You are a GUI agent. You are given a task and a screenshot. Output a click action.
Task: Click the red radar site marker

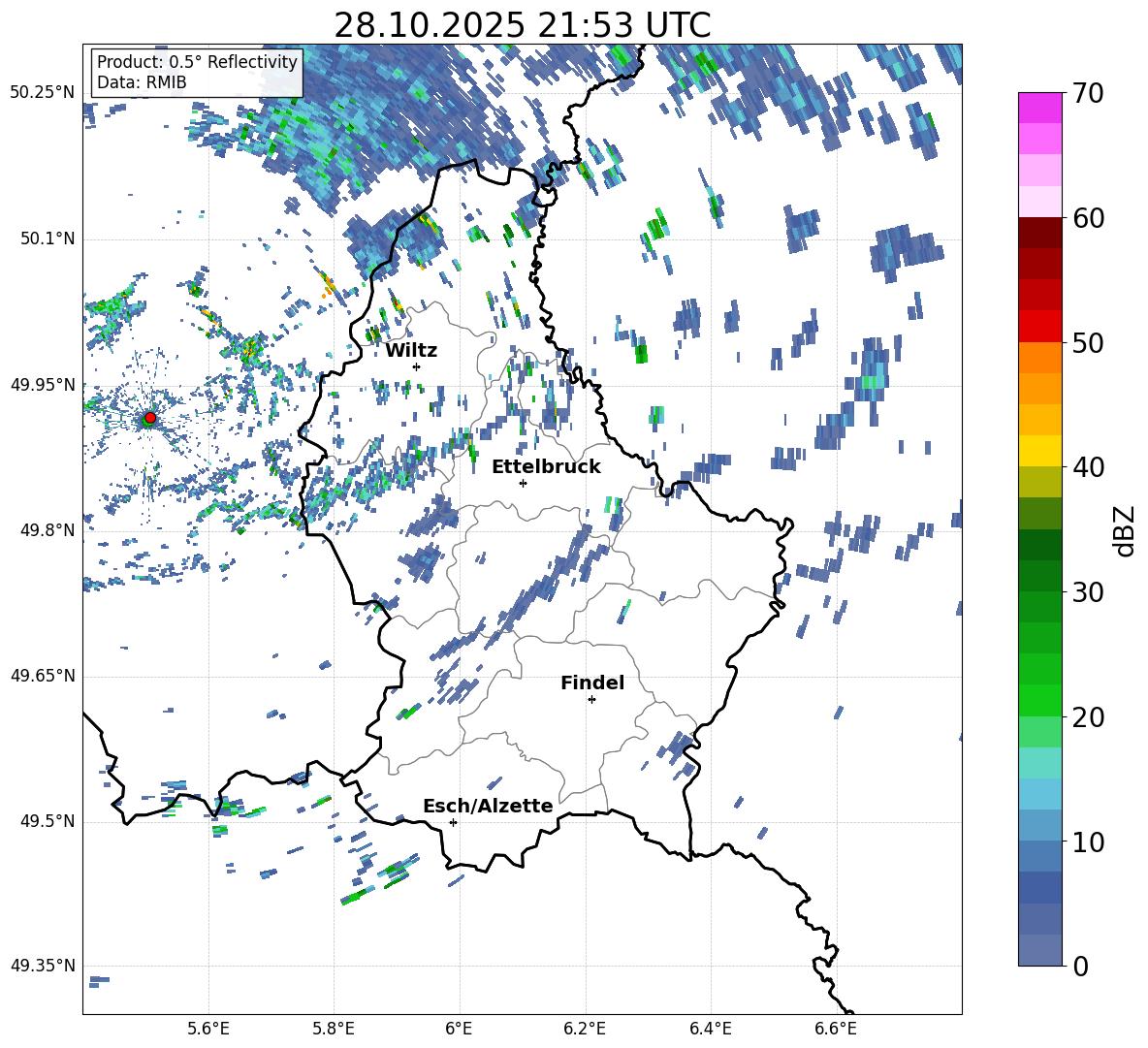[x=150, y=418]
